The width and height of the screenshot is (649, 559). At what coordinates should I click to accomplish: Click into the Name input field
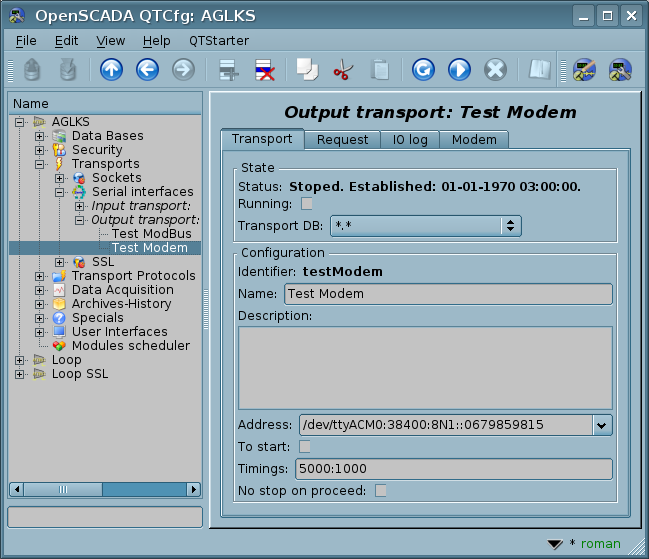coord(448,294)
